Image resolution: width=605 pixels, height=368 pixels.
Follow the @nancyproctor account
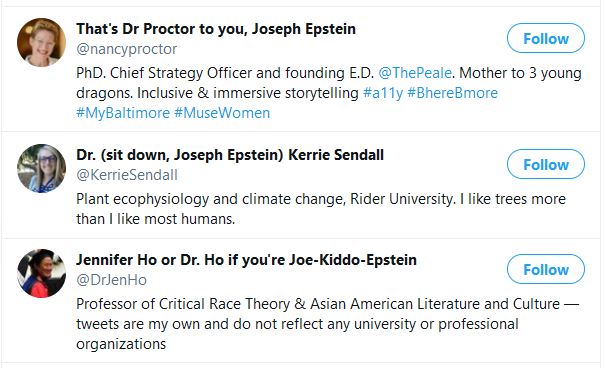546,38
